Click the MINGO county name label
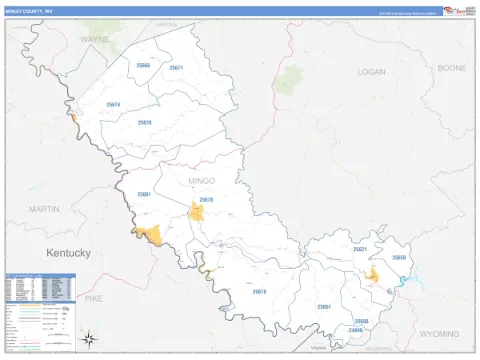This screenshot has height=360, width=480. (x=202, y=181)
